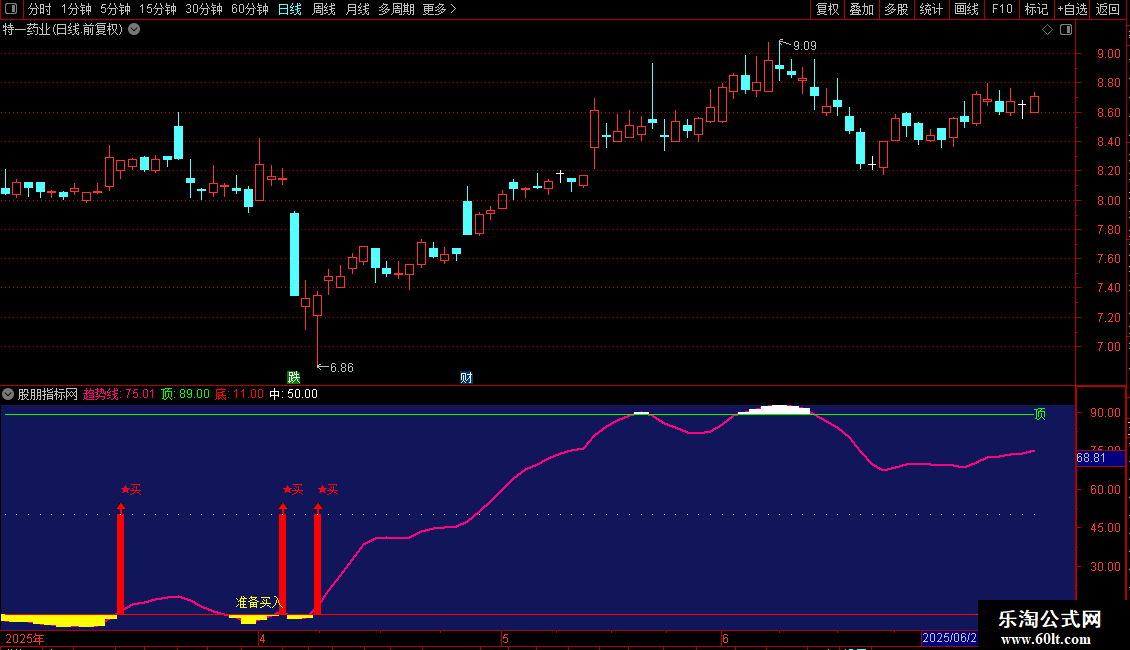This screenshot has width=1130, height=650.
Task: Select the 5分钟 period
Action: point(115,9)
